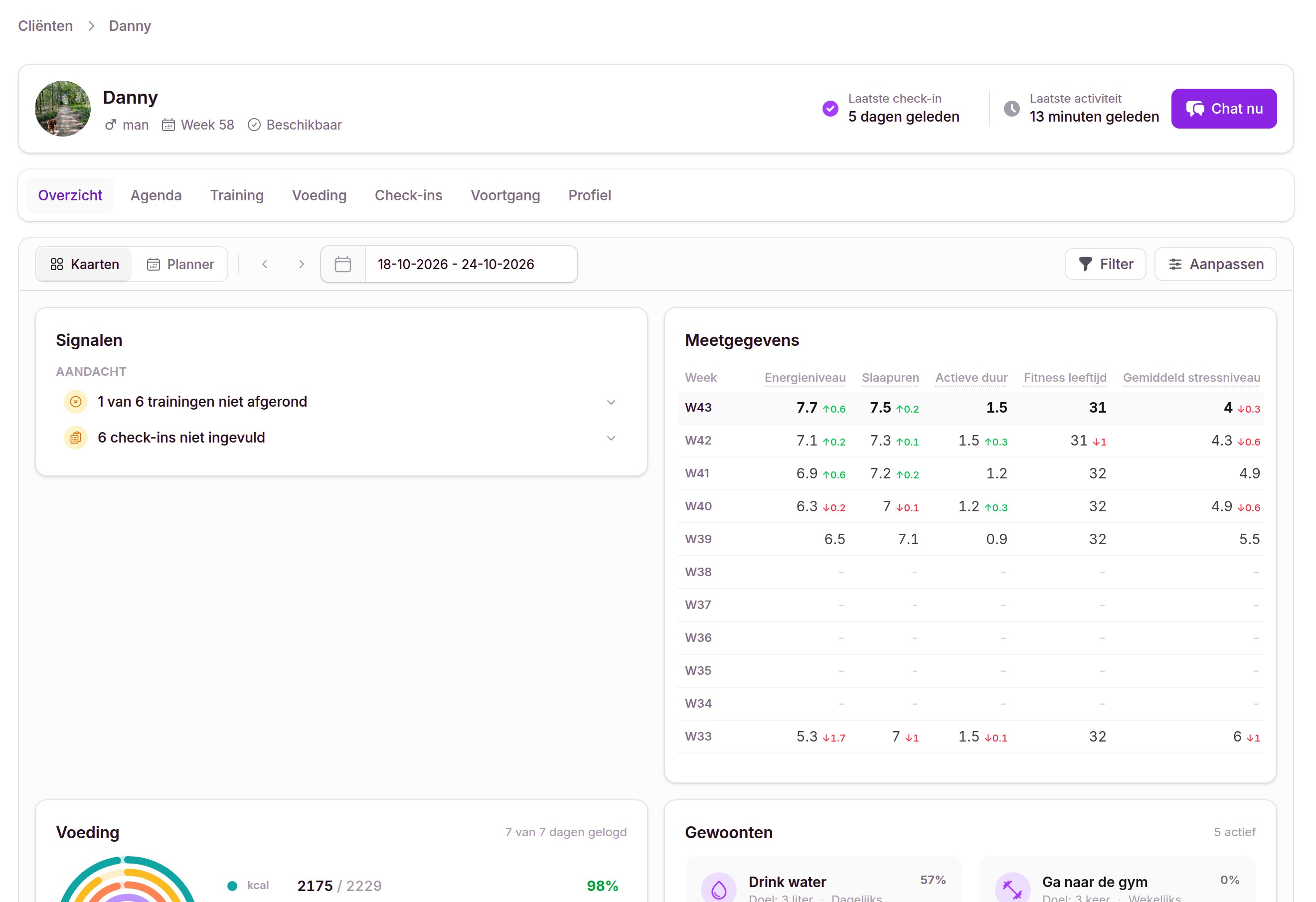Screen dimensions: 1316x902
Task: Click the orange training-not-completed warning icon
Action: [76, 402]
